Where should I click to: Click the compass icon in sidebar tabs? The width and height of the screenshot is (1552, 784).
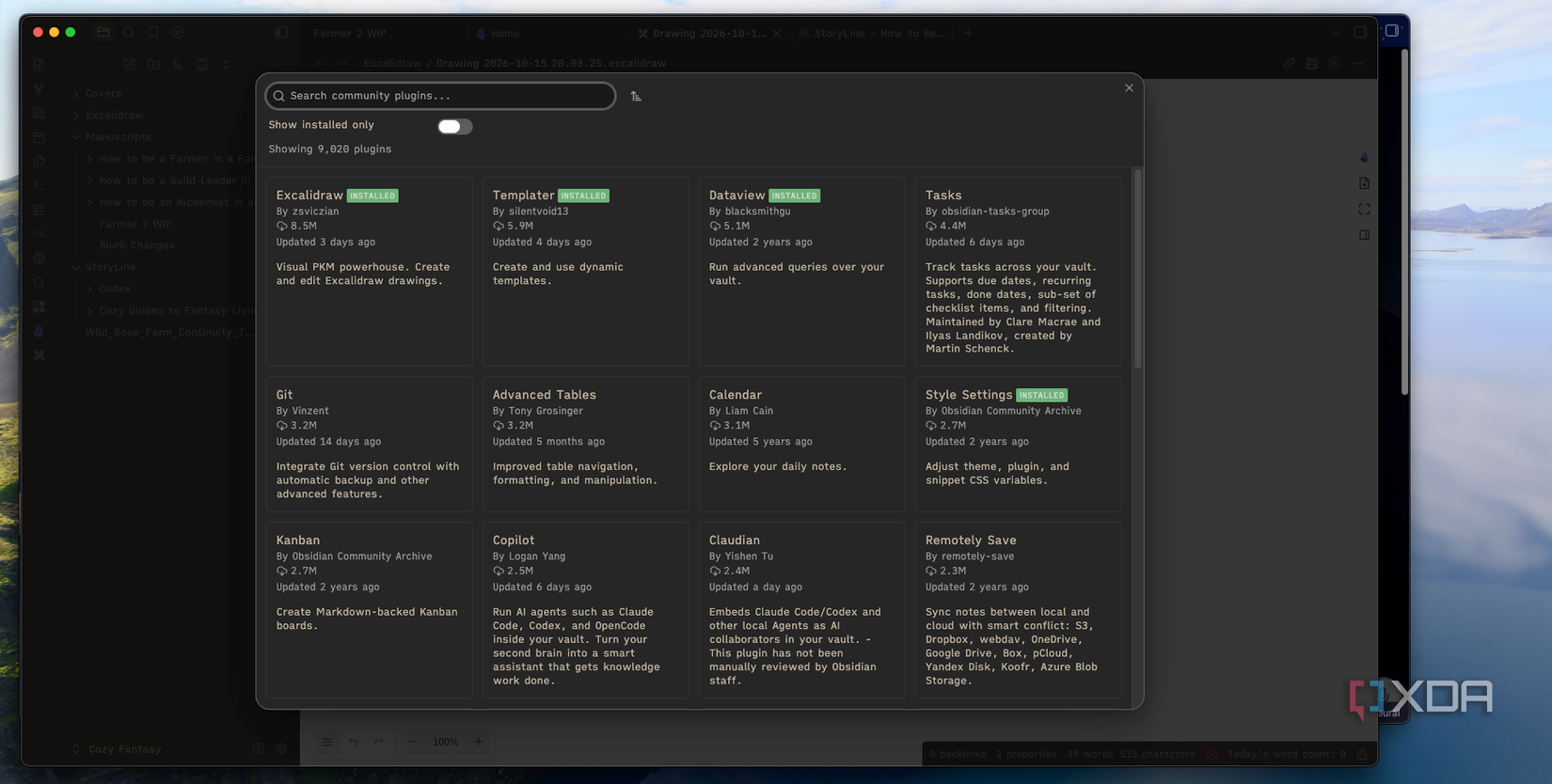click(179, 32)
